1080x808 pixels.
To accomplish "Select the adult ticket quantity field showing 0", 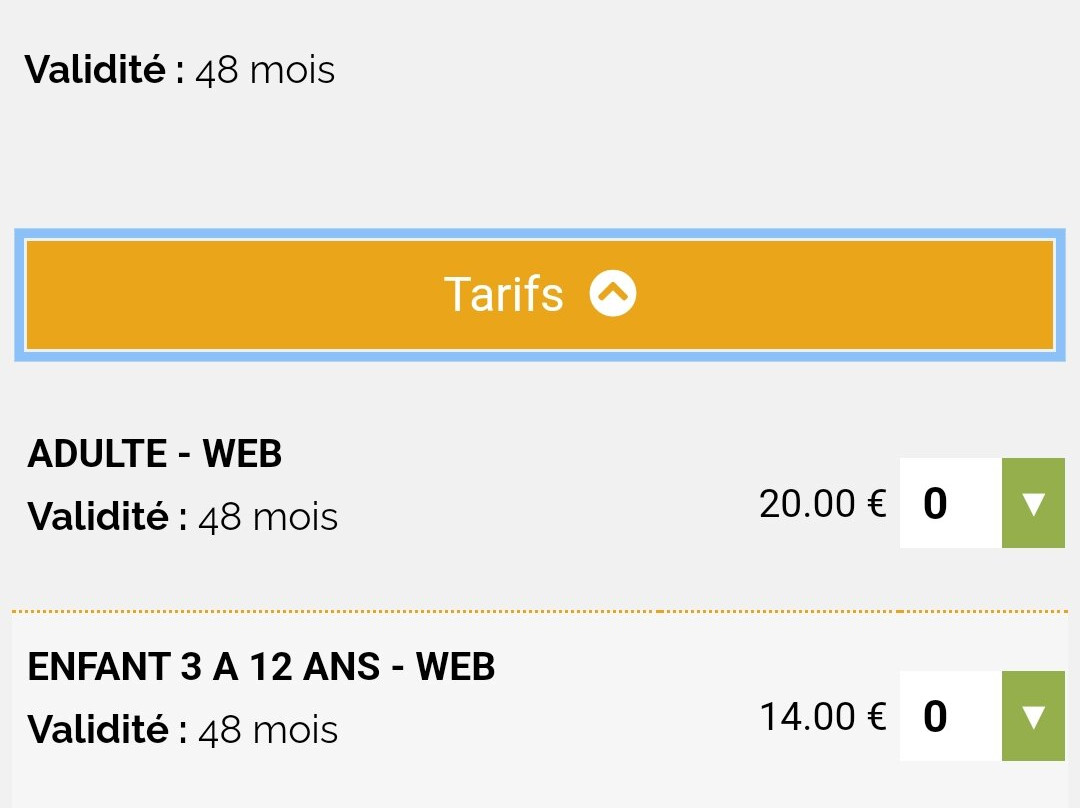I will click(951, 503).
